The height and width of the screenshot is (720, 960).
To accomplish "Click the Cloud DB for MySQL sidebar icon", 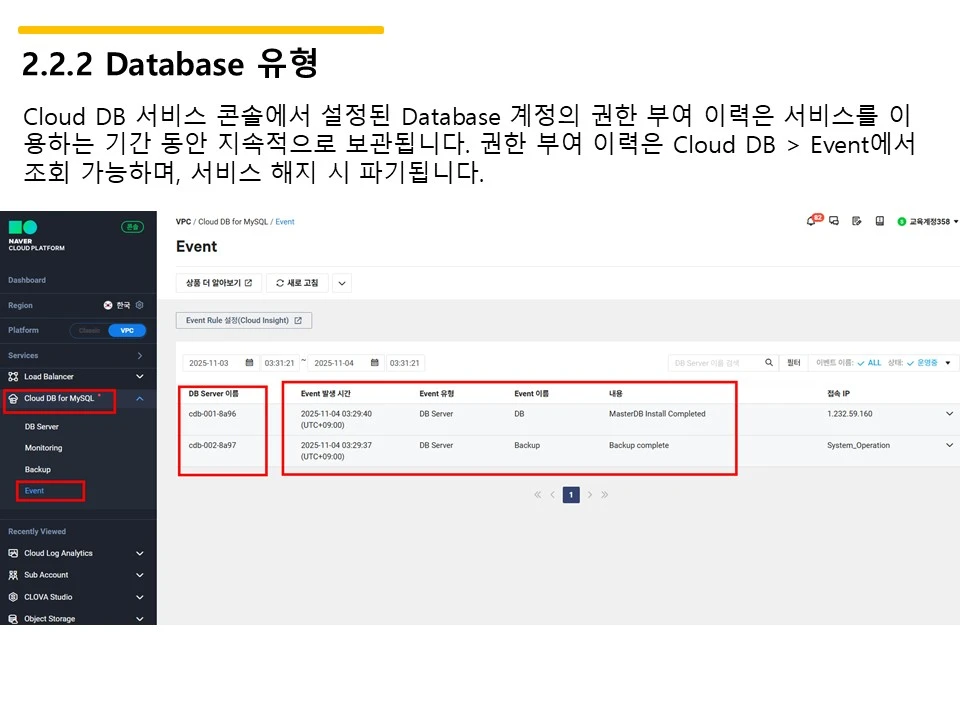I will [13, 399].
